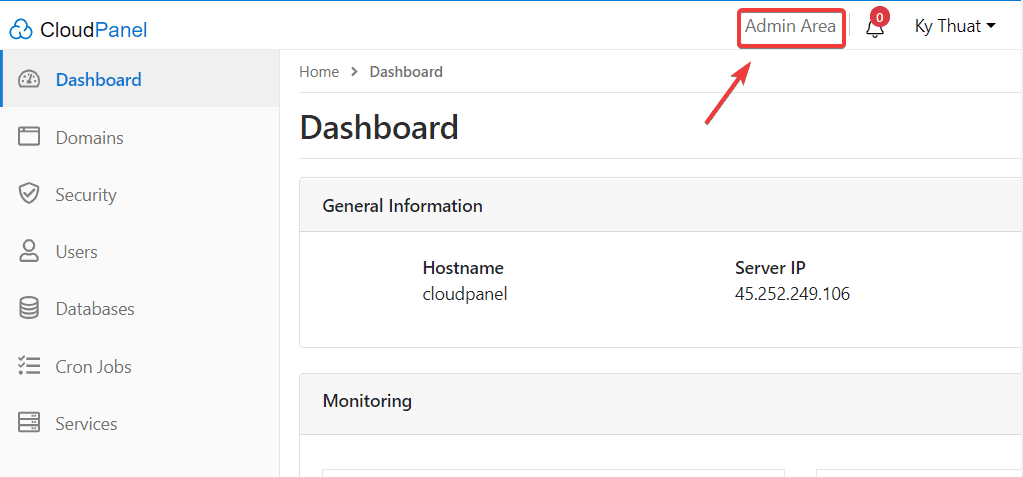
Task: Click the CloudPanel cloud logo icon
Action: (21, 30)
